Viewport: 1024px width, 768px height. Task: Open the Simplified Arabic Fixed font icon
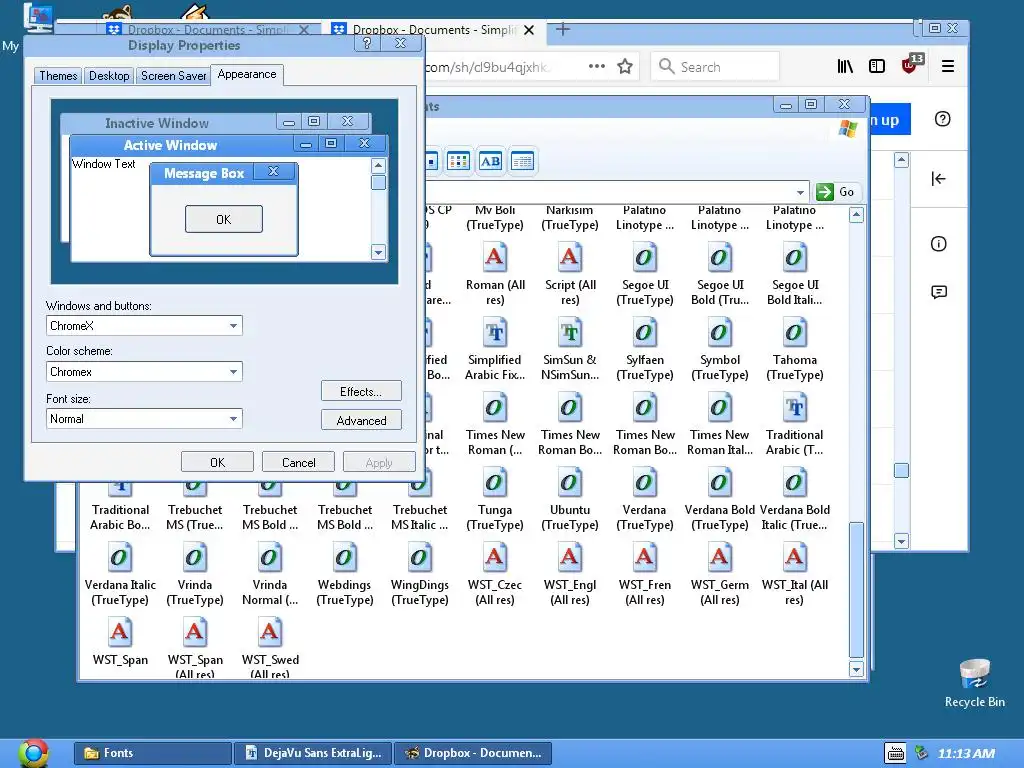click(494, 332)
